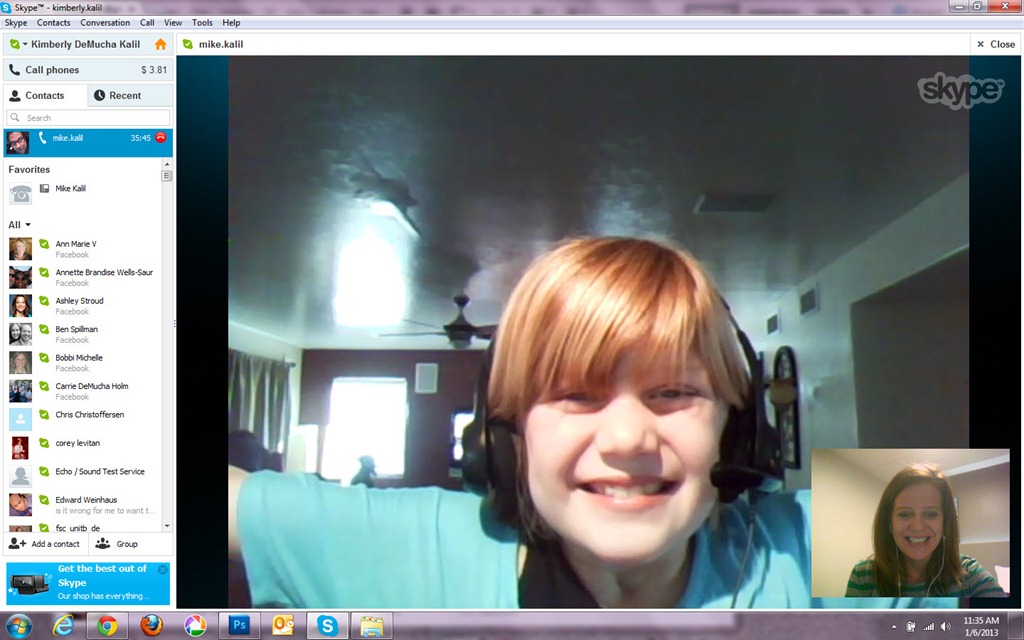The width and height of the screenshot is (1024, 640).
Task: Open the Conversation menu
Action: coord(105,22)
